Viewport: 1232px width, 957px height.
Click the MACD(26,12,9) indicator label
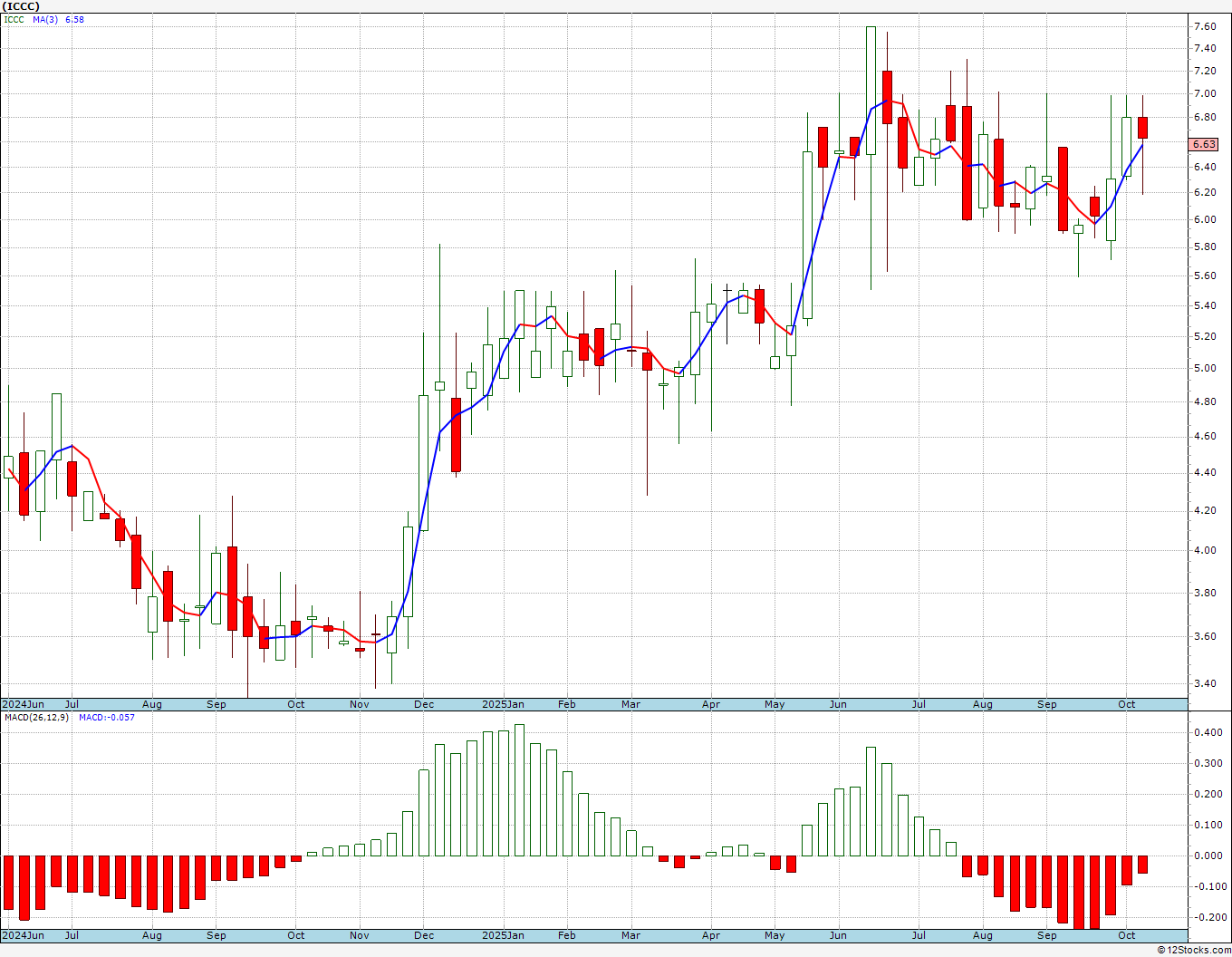tap(35, 717)
